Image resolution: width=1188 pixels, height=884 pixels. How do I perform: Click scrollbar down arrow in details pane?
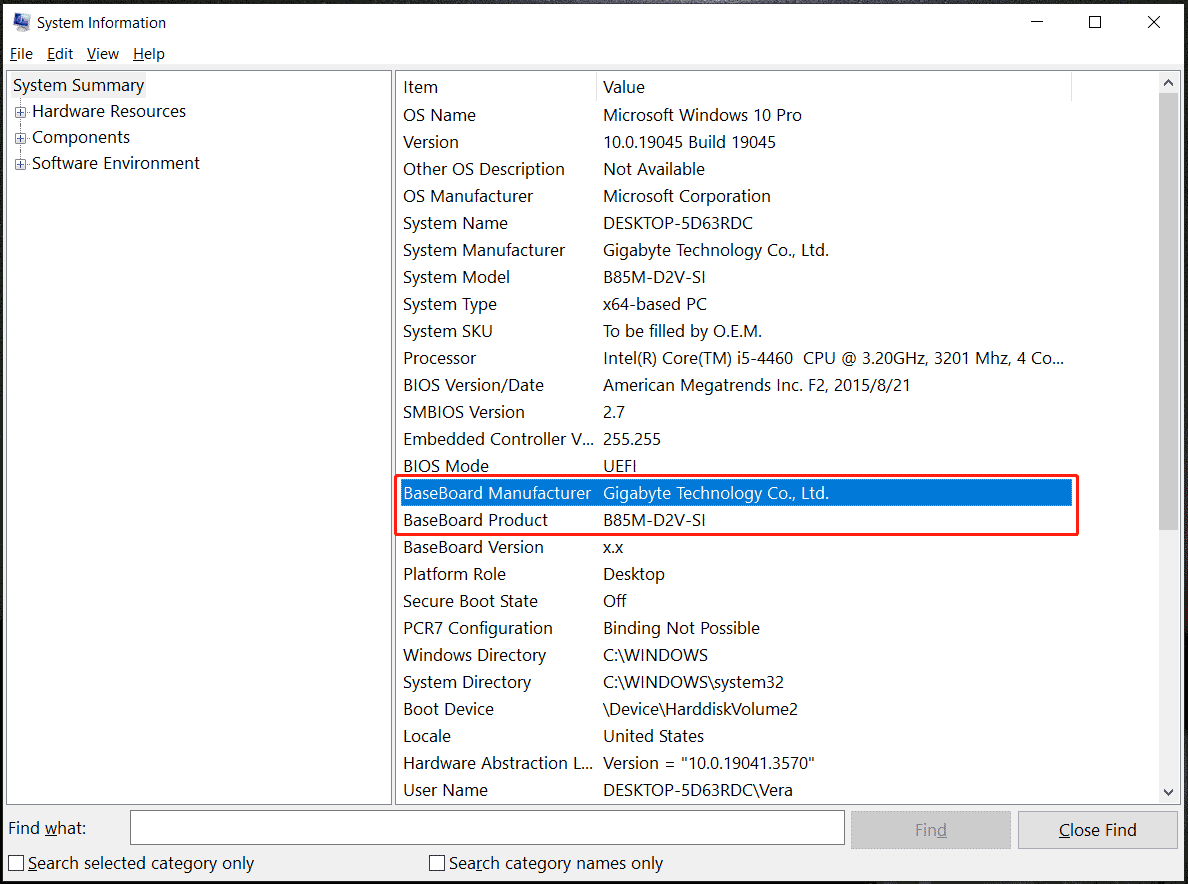[1168, 792]
